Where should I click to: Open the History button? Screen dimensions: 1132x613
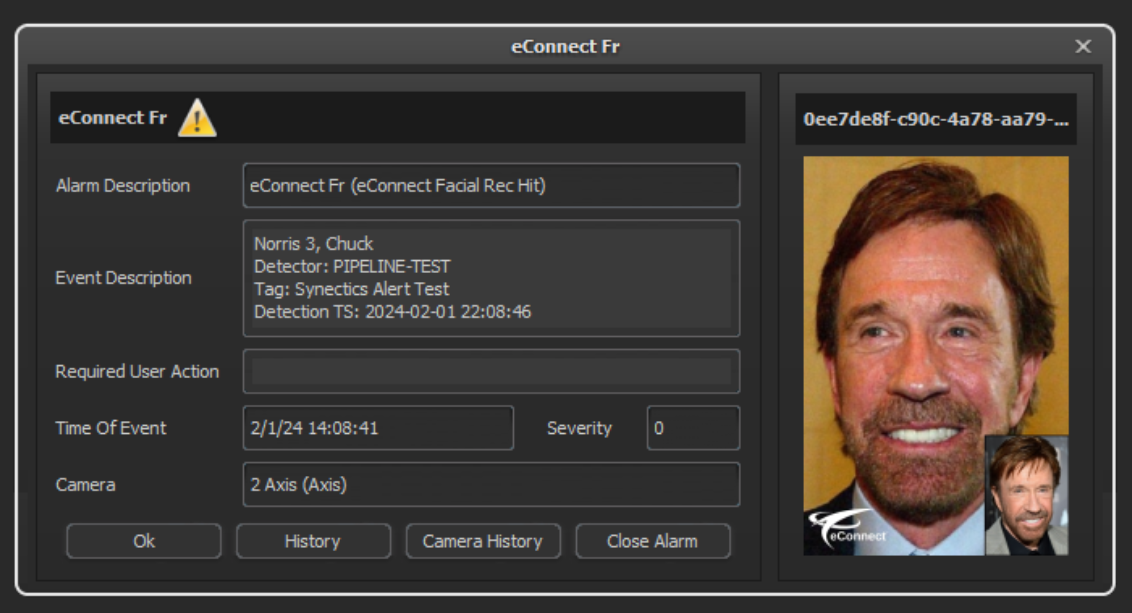(x=313, y=541)
